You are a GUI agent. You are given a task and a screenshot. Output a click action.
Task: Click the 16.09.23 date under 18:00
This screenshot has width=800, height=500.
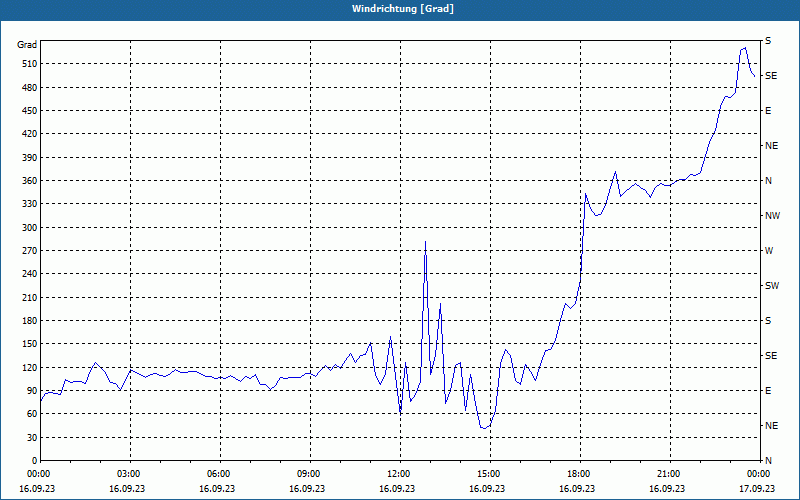pos(577,488)
